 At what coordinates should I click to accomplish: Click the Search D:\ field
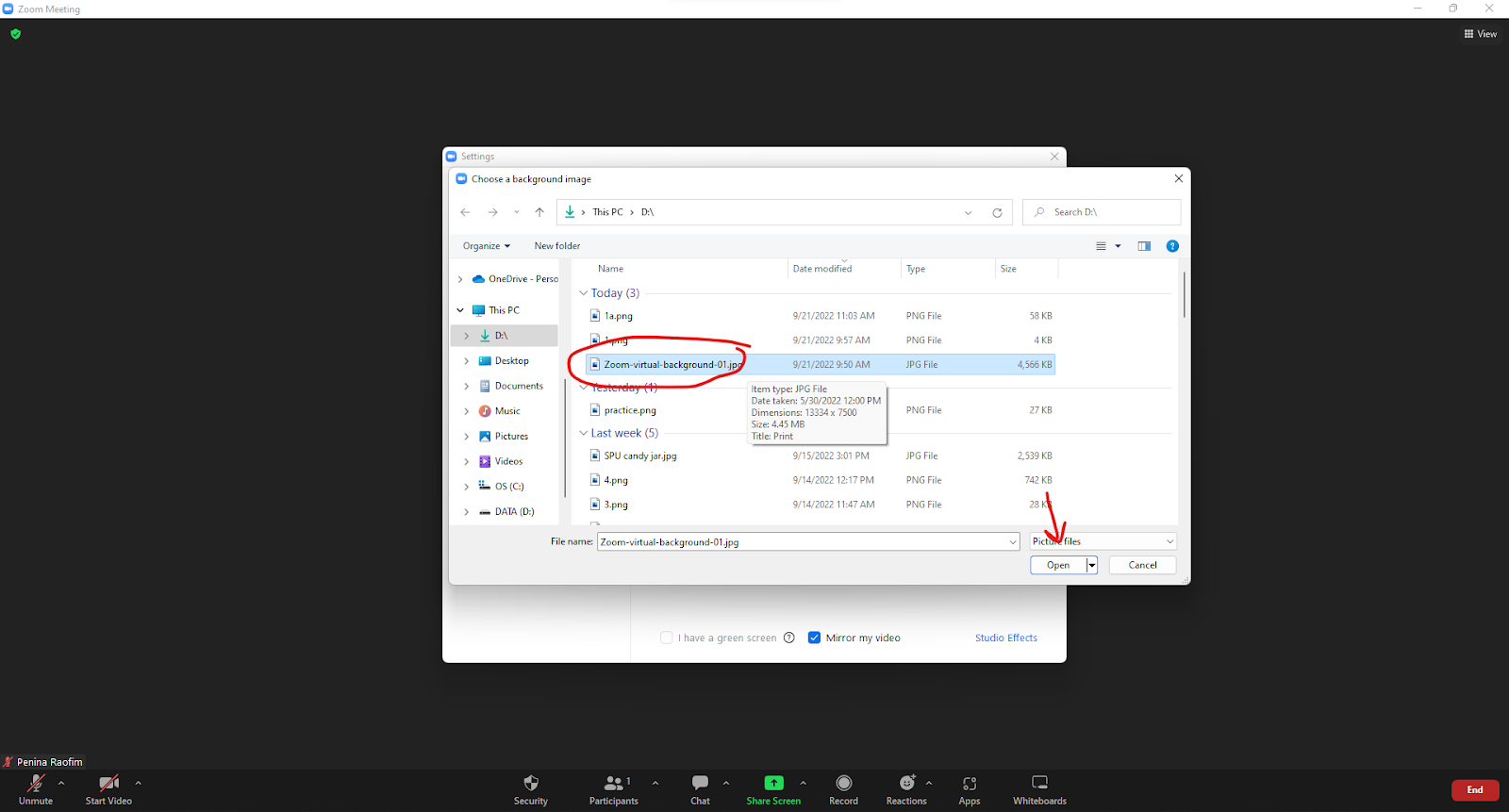coord(1101,212)
